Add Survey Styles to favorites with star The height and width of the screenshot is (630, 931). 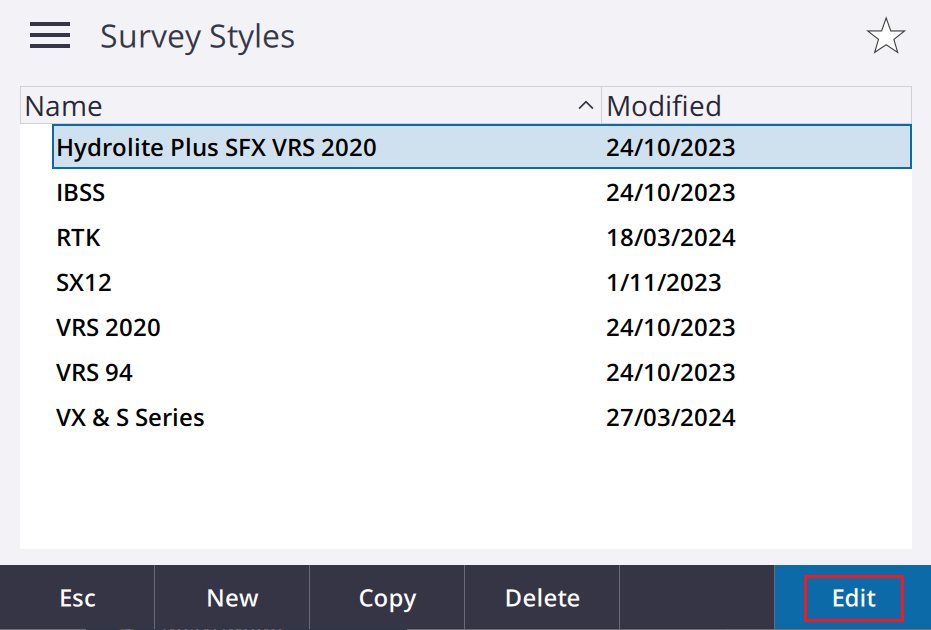click(885, 36)
